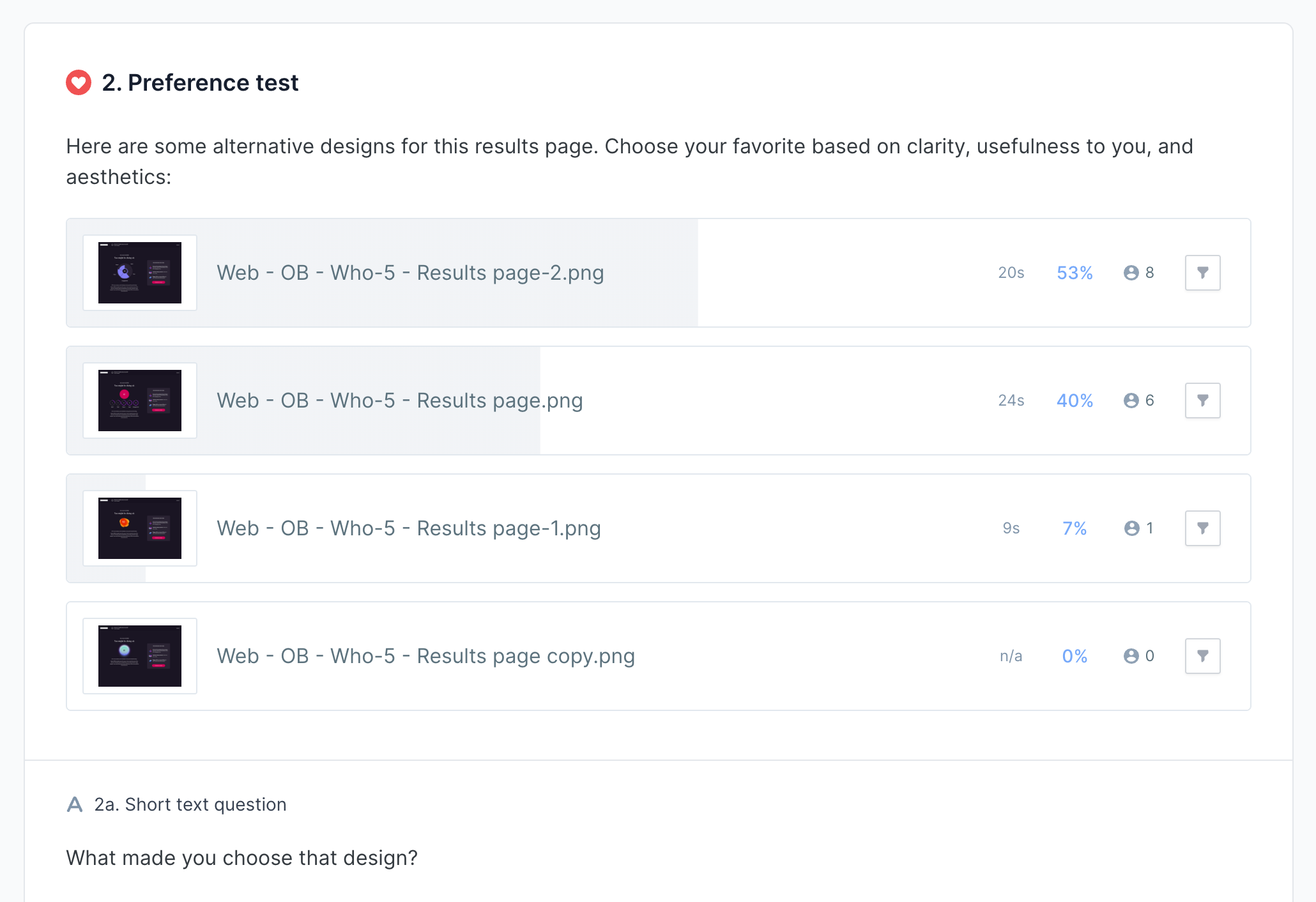The width and height of the screenshot is (1316, 902).
Task: Click the 20s average time value
Action: pos(1011,273)
